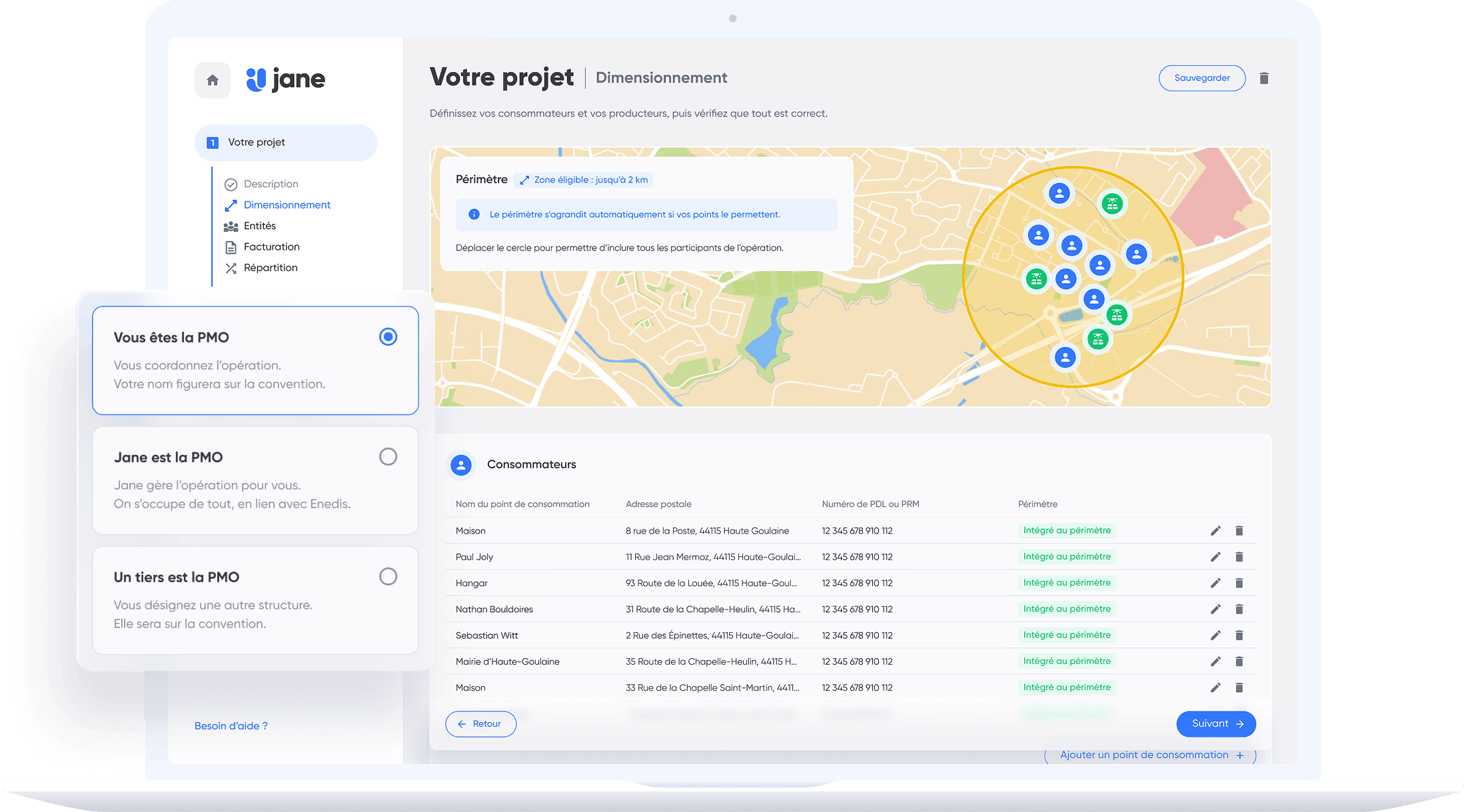1464x812 pixels.
Task: Click the info icon in perimeter notice
Action: point(474,214)
